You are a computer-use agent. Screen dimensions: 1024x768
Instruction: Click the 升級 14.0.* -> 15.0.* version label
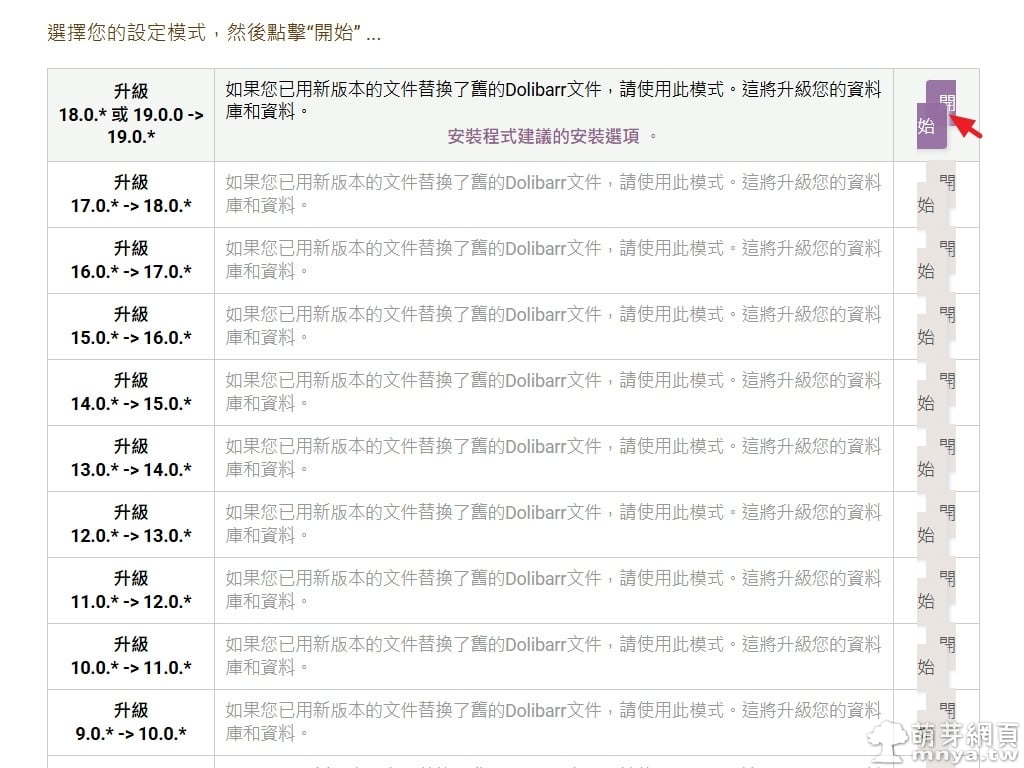(x=131, y=392)
